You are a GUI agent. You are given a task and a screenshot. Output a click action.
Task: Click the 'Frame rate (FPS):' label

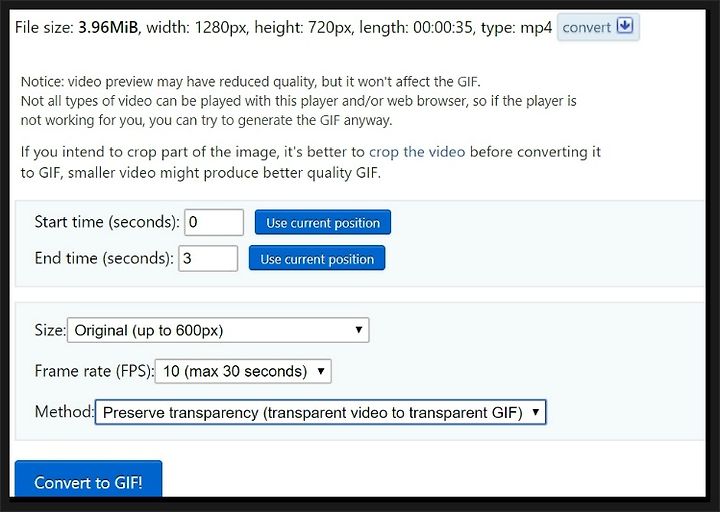pos(95,371)
